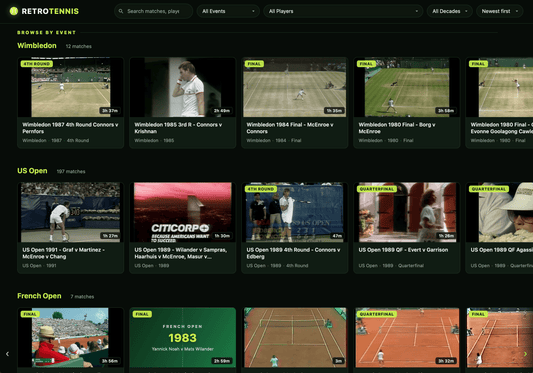Image resolution: width=533 pixels, height=373 pixels.
Task: Open the French Open 1983 Noah v Wilander card
Action: click(183, 338)
